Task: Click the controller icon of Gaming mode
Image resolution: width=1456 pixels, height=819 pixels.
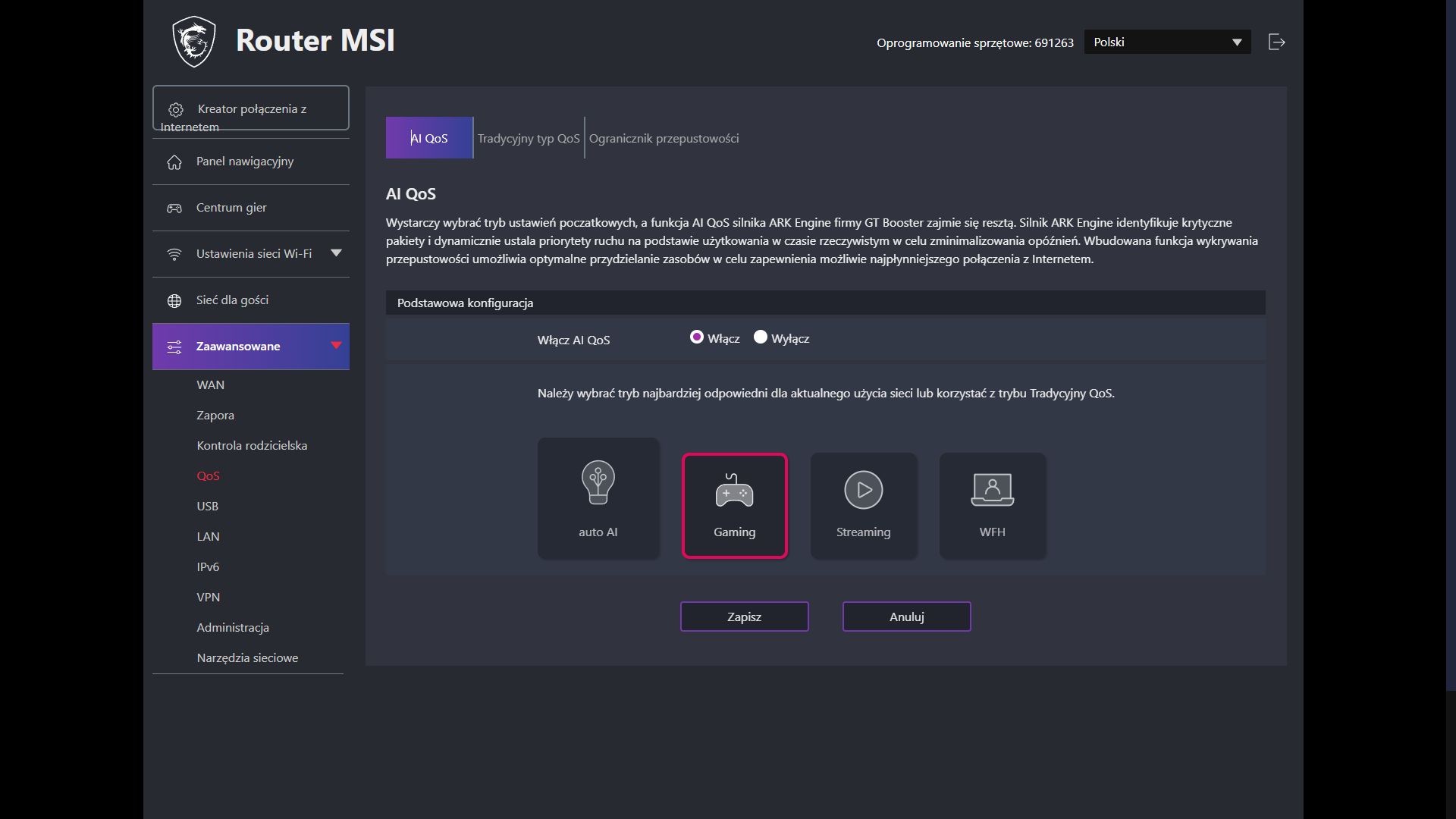Action: click(735, 490)
